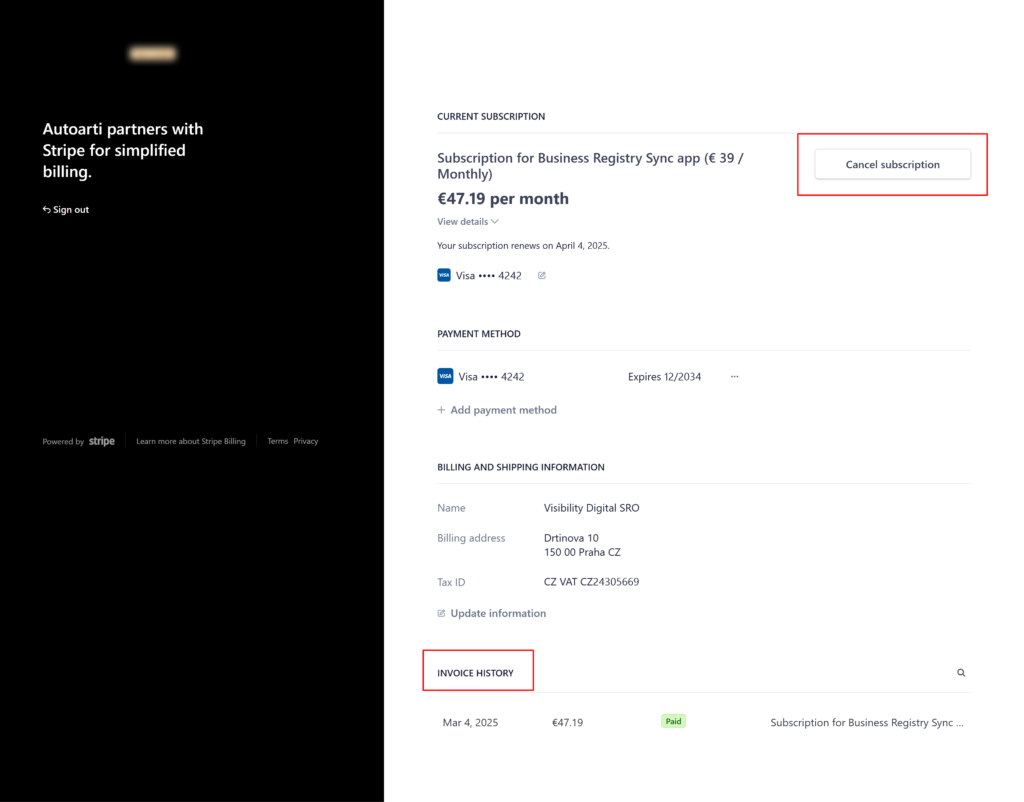Search invoice history with magnifier icon
Image resolution: width=1024 pixels, height=802 pixels.
(961, 673)
